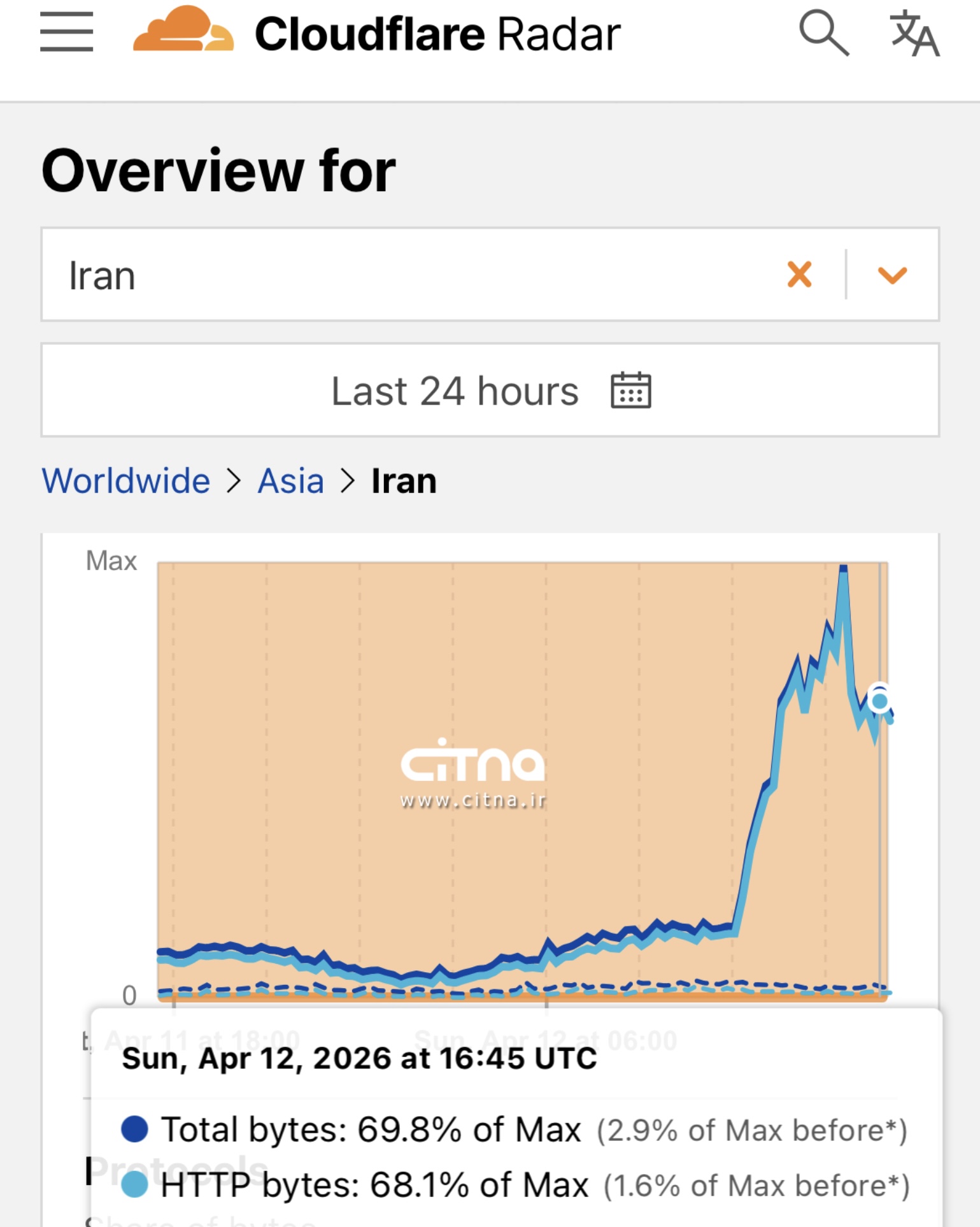Navigate to the Asia breadcrumb link
980x1227 pixels.
(x=291, y=481)
